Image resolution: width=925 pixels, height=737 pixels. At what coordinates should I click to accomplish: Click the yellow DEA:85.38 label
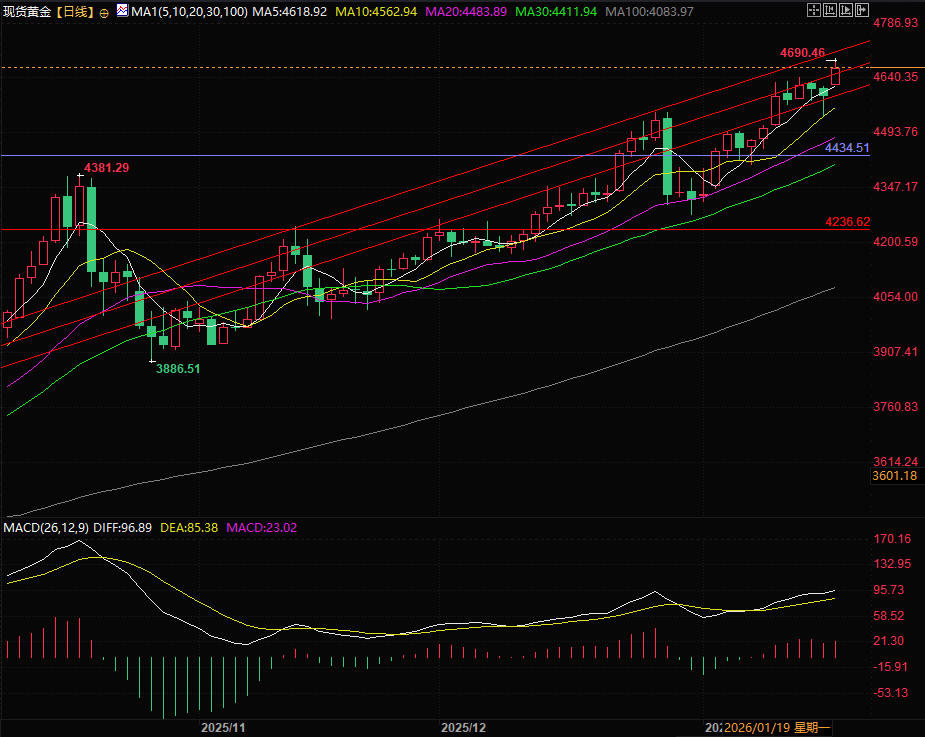tap(189, 527)
